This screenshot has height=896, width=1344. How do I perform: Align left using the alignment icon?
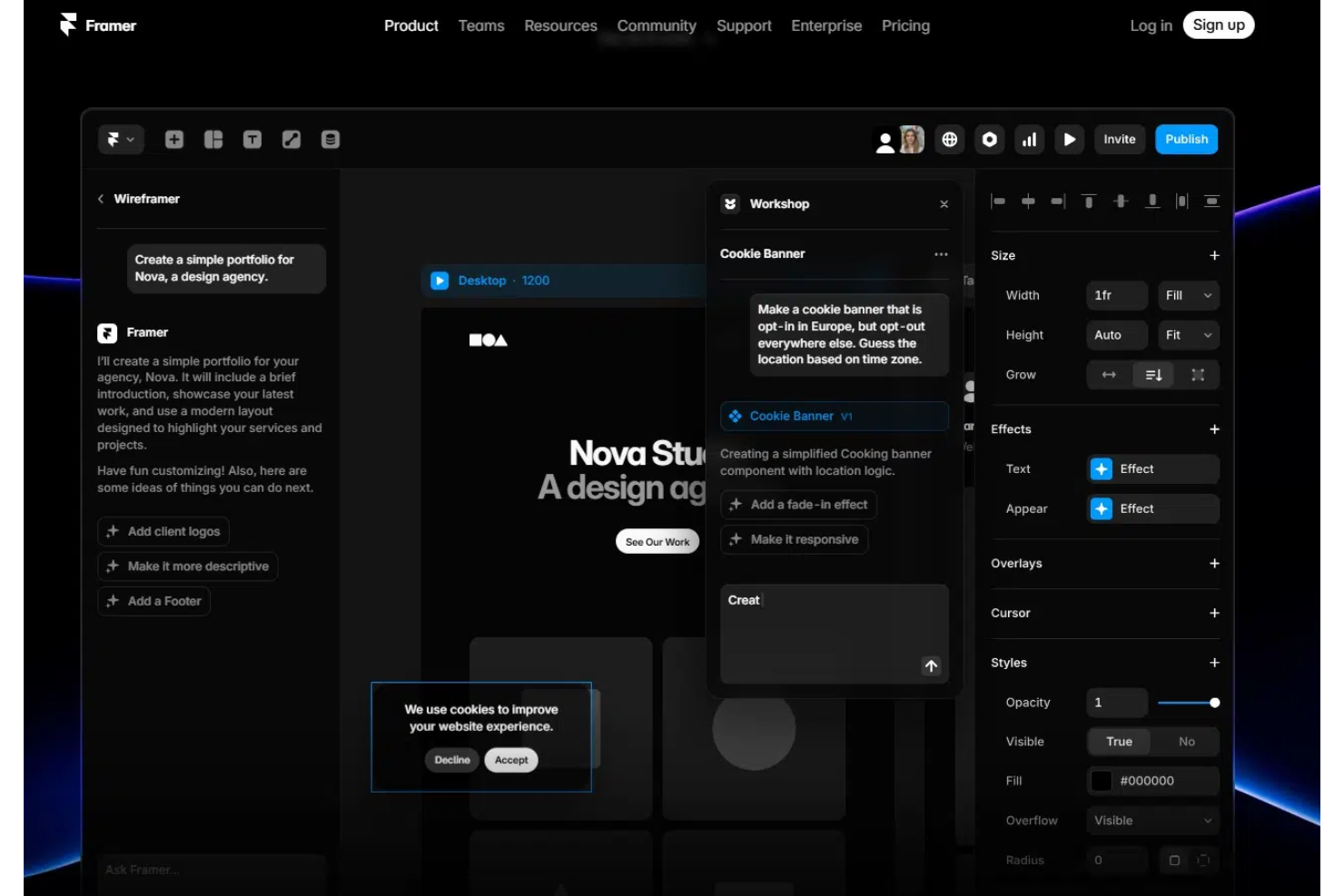(x=999, y=201)
